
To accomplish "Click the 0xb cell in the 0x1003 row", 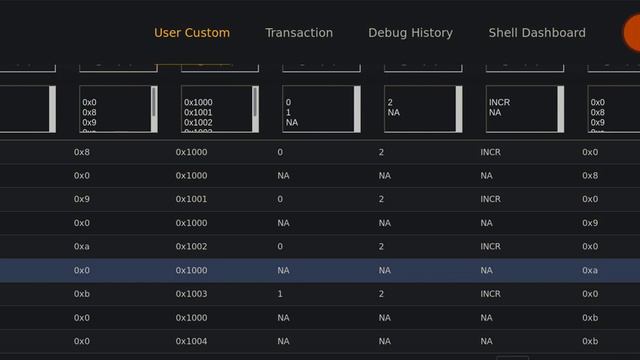I will tap(82, 294).
